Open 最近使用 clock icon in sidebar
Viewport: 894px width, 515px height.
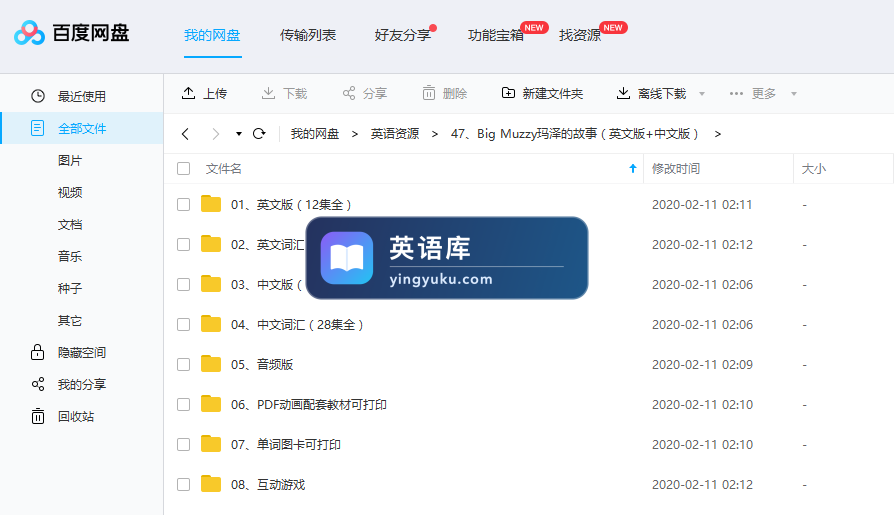[38, 96]
